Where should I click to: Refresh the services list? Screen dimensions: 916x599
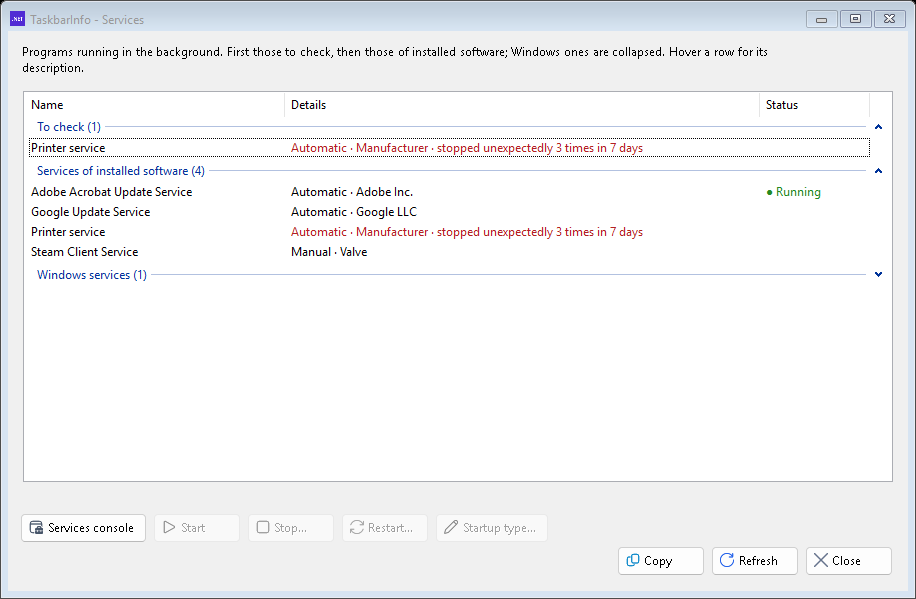tap(755, 561)
